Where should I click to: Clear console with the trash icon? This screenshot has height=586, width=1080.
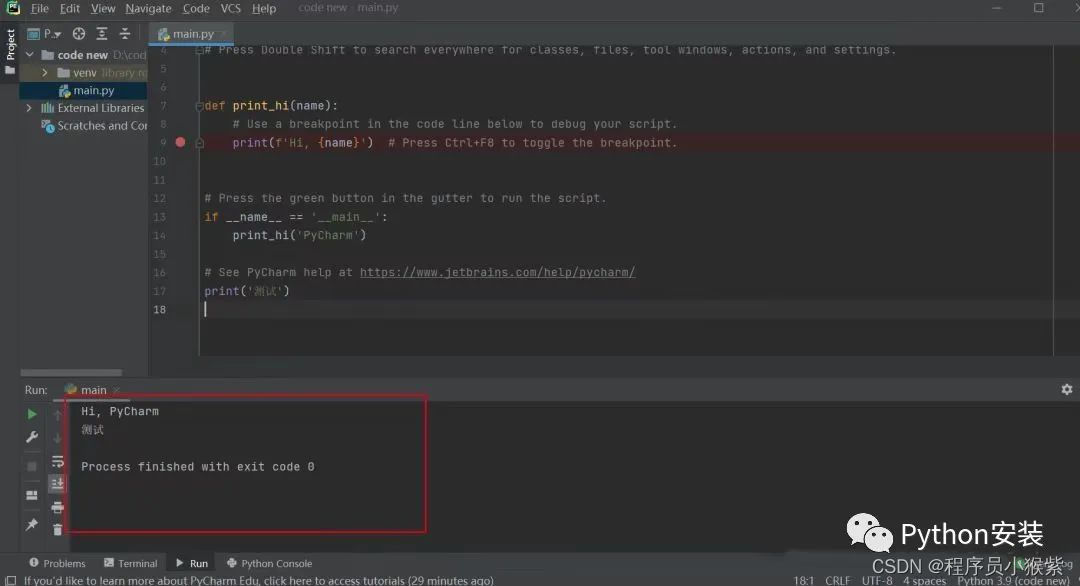coord(58,530)
